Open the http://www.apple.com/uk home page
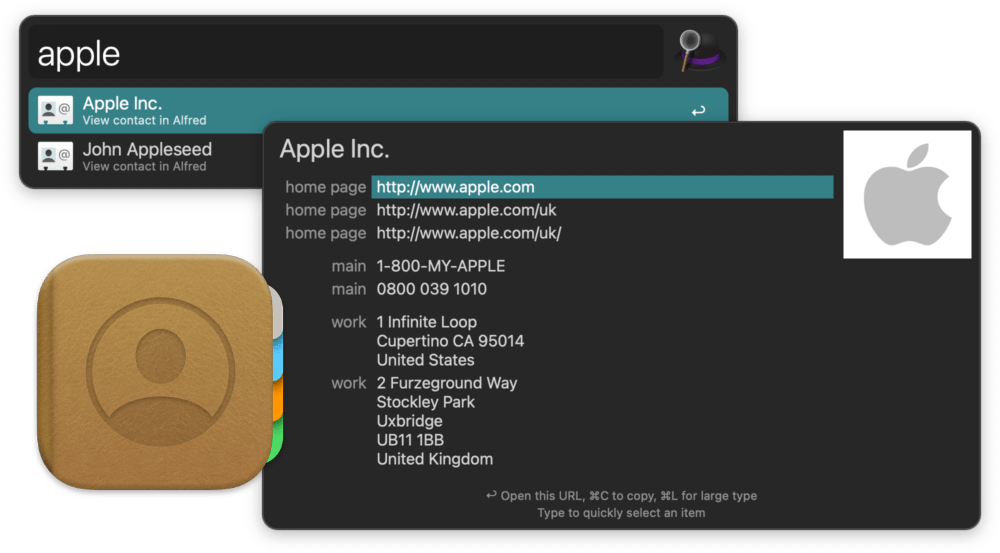This screenshot has width=1000, height=553. (466, 210)
